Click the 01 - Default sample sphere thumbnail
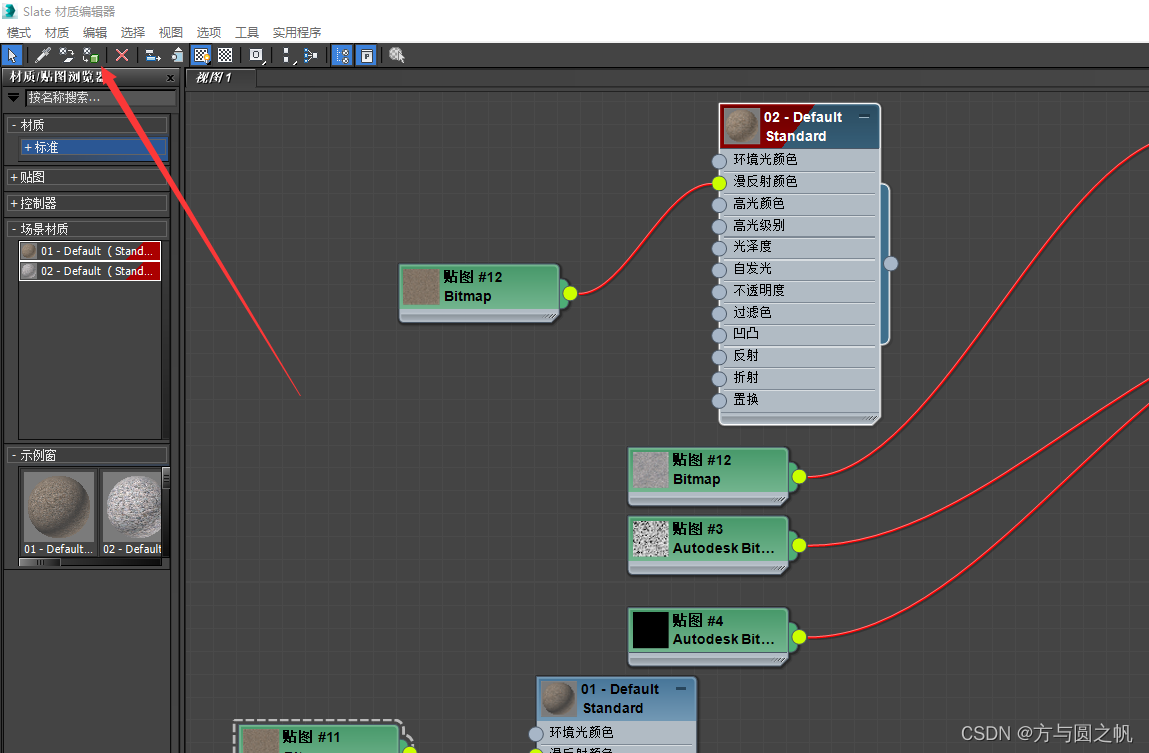Screen dimensions: 1149x753 coord(59,507)
